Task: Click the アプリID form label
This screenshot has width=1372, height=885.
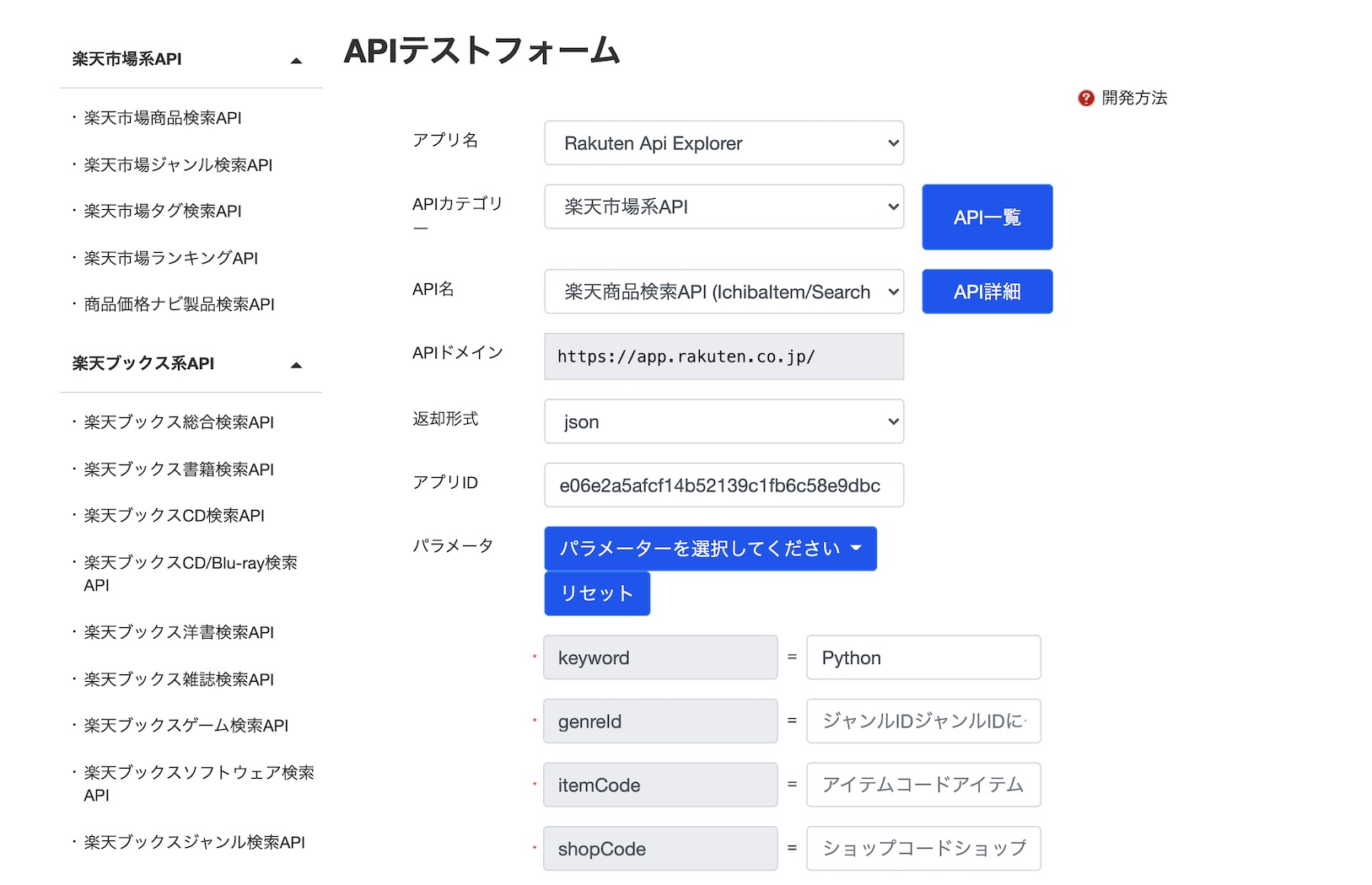Action: click(445, 482)
